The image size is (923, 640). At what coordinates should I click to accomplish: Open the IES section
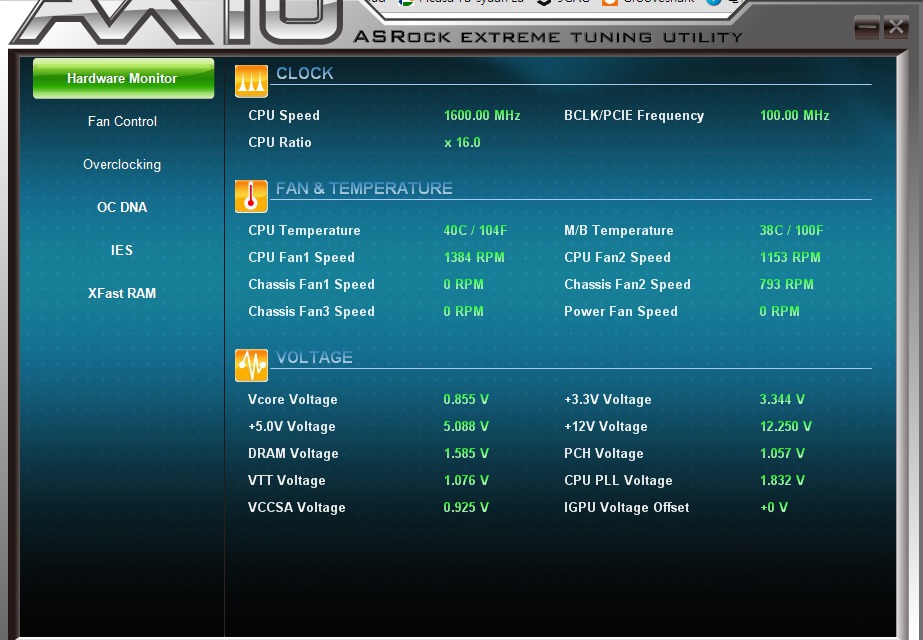122,250
